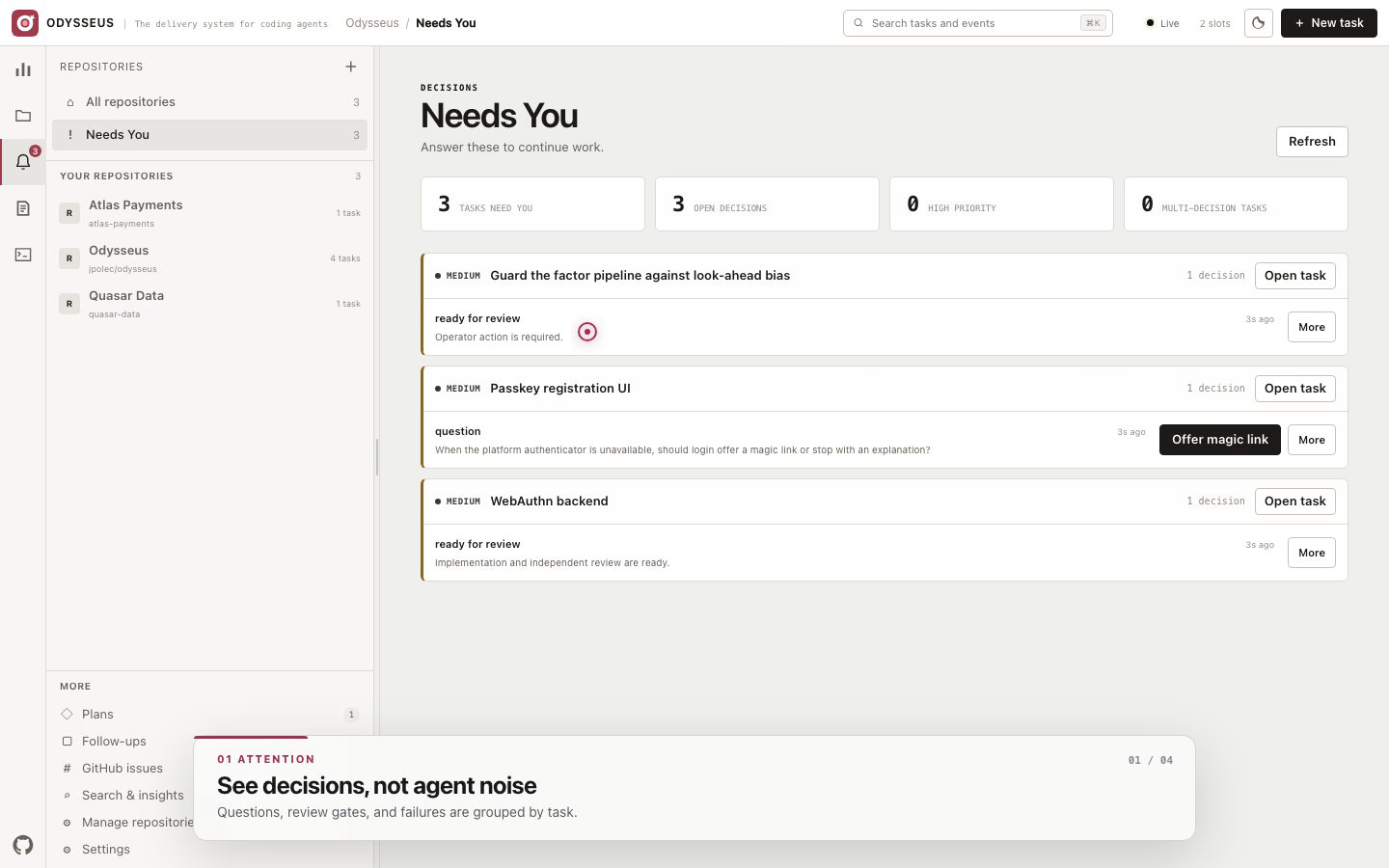Click the Refresh button
1389x868 pixels.
pos(1312,142)
